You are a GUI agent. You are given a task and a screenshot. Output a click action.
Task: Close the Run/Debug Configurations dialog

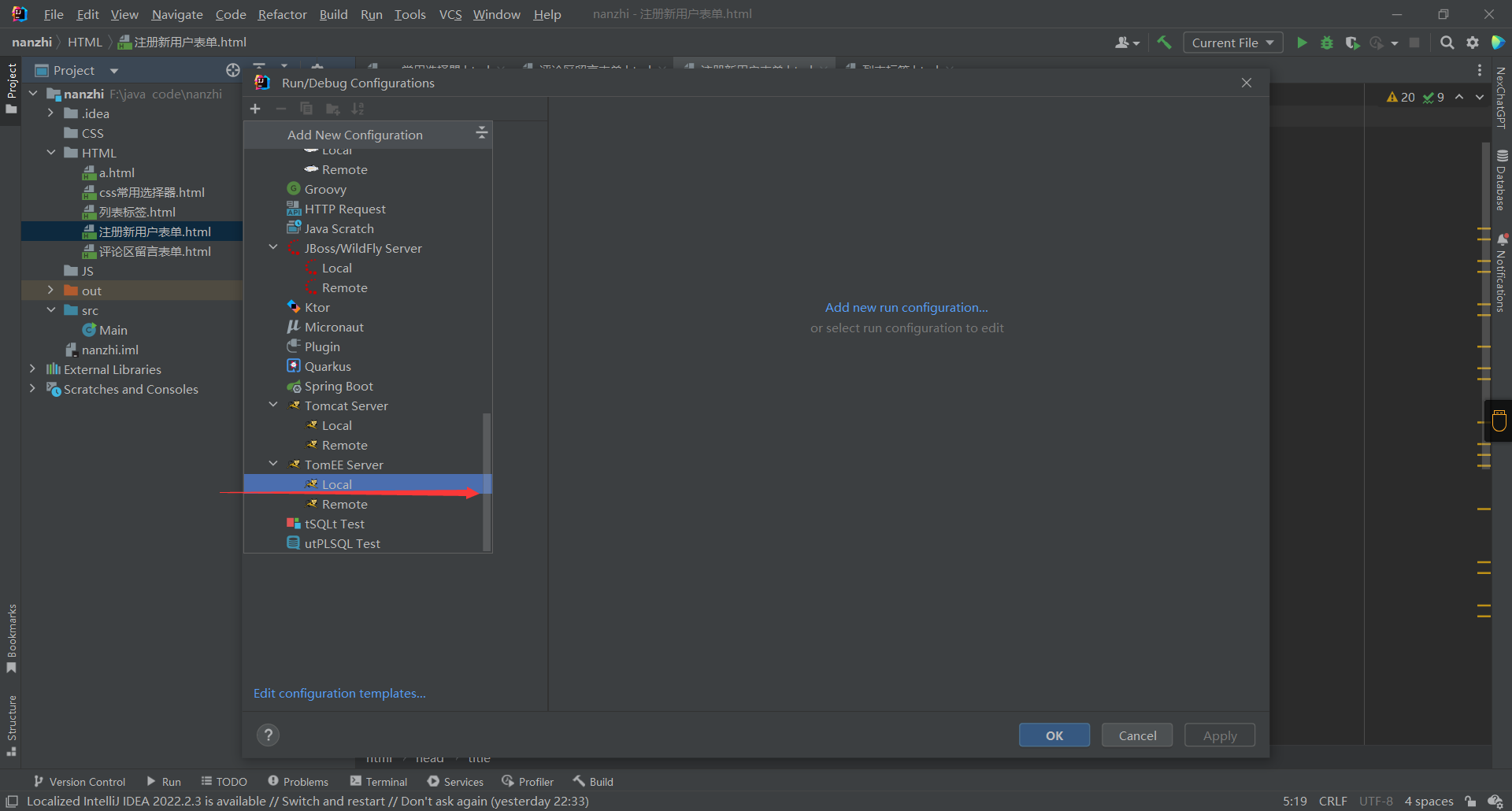click(1247, 83)
